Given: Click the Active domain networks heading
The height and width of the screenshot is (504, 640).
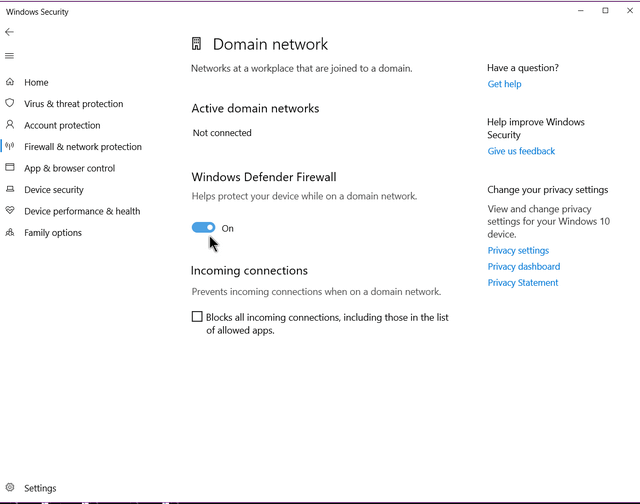Looking at the screenshot, I should (x=255, y=109).
